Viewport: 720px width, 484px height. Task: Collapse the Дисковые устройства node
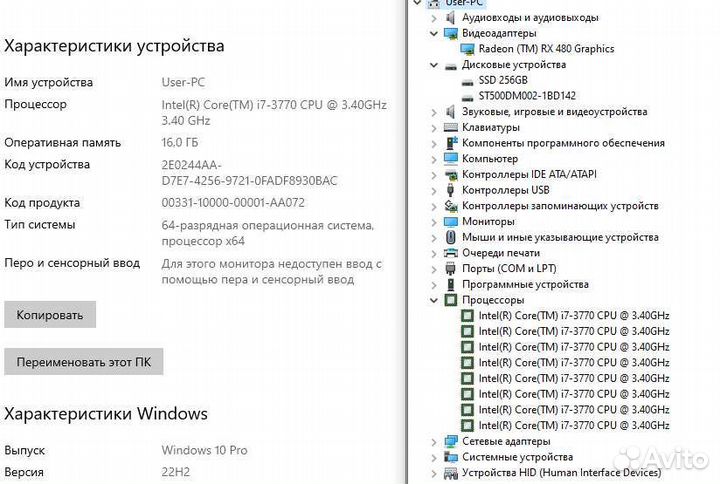[434, 65]
